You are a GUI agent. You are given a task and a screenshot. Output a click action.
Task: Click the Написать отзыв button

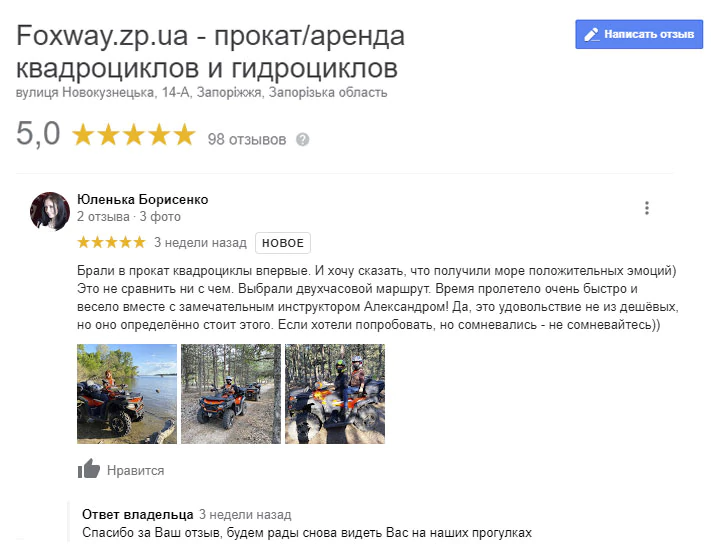(x=639, y=34)
